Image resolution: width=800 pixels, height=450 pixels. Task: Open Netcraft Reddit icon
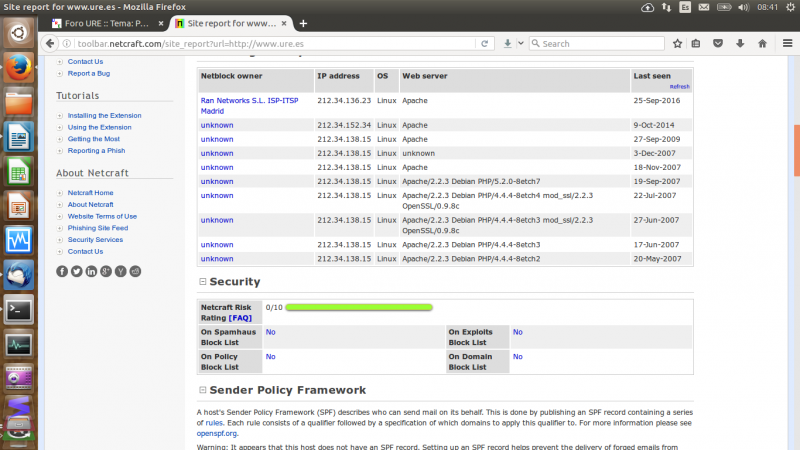coord(135,271)
